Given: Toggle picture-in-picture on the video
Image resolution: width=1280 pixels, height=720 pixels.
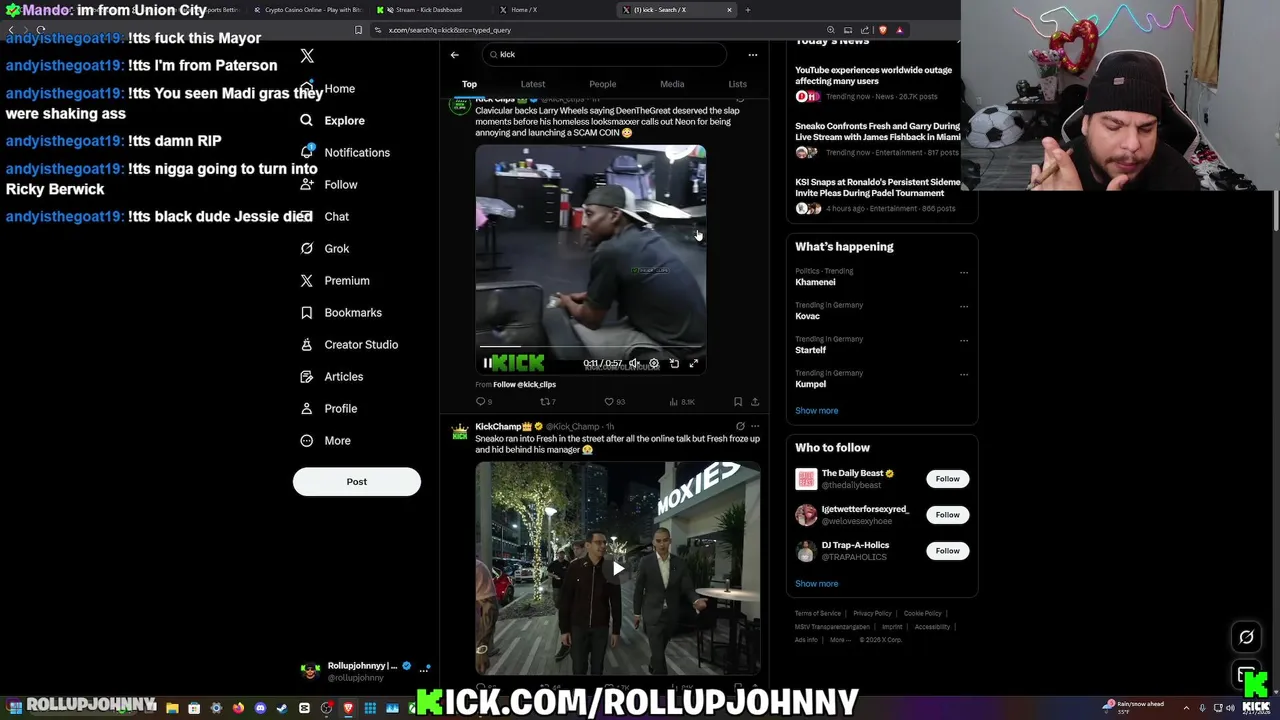Looking at the screenshot, I should click(674, 363).
